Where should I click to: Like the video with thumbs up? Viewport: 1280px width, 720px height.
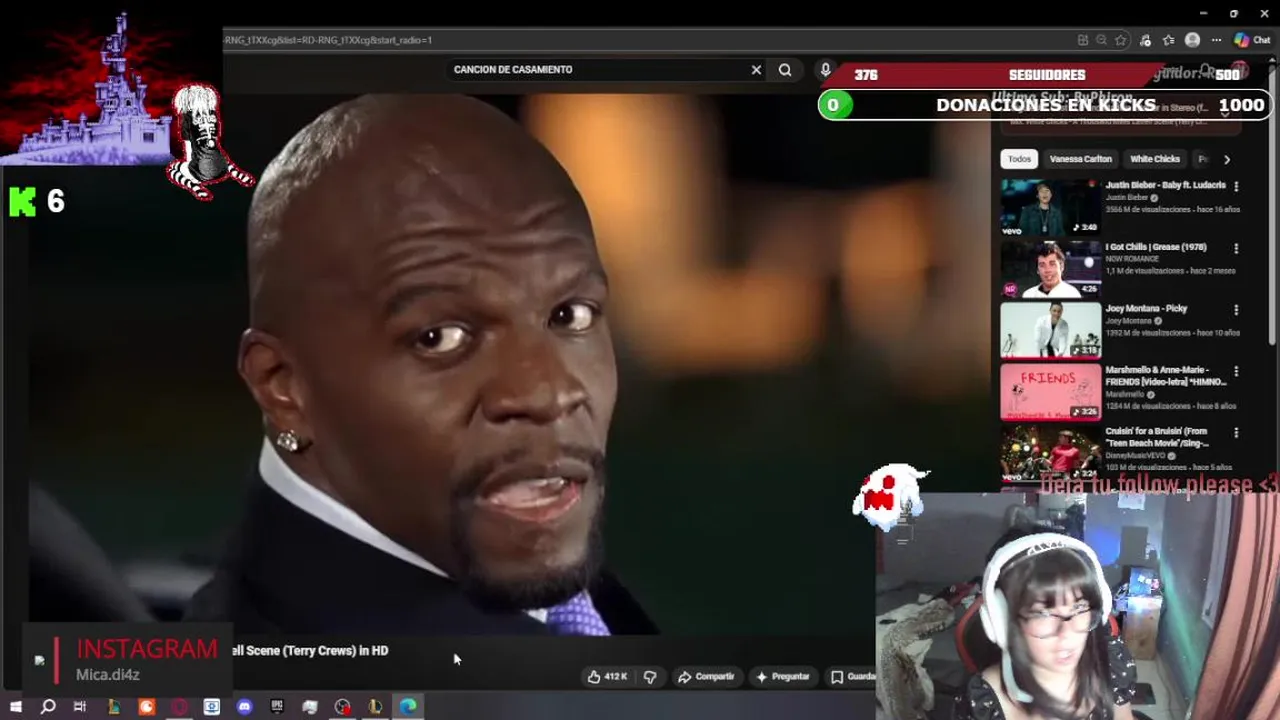point(594,677)
